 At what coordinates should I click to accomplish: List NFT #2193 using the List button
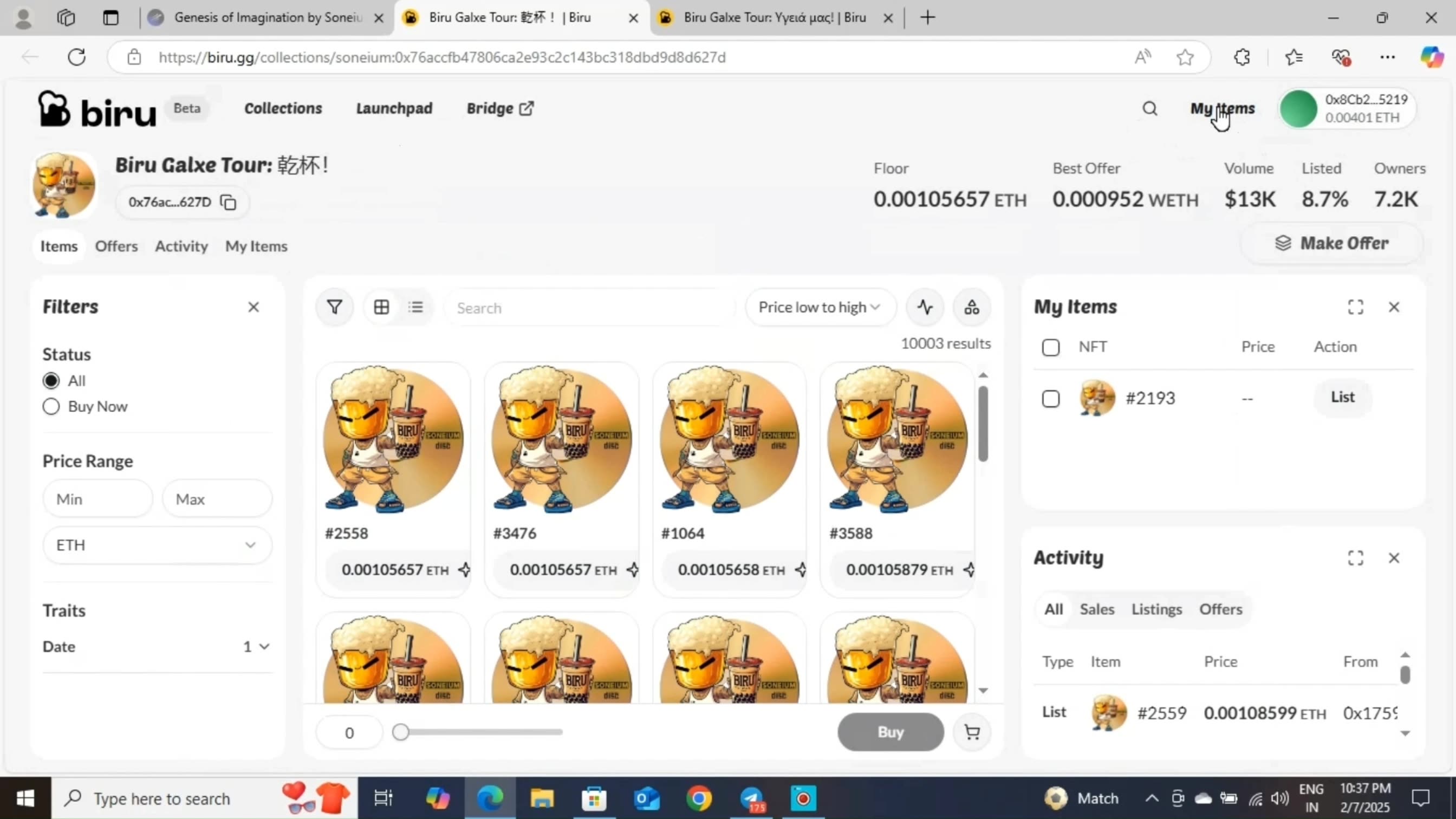coord(1342,398)
